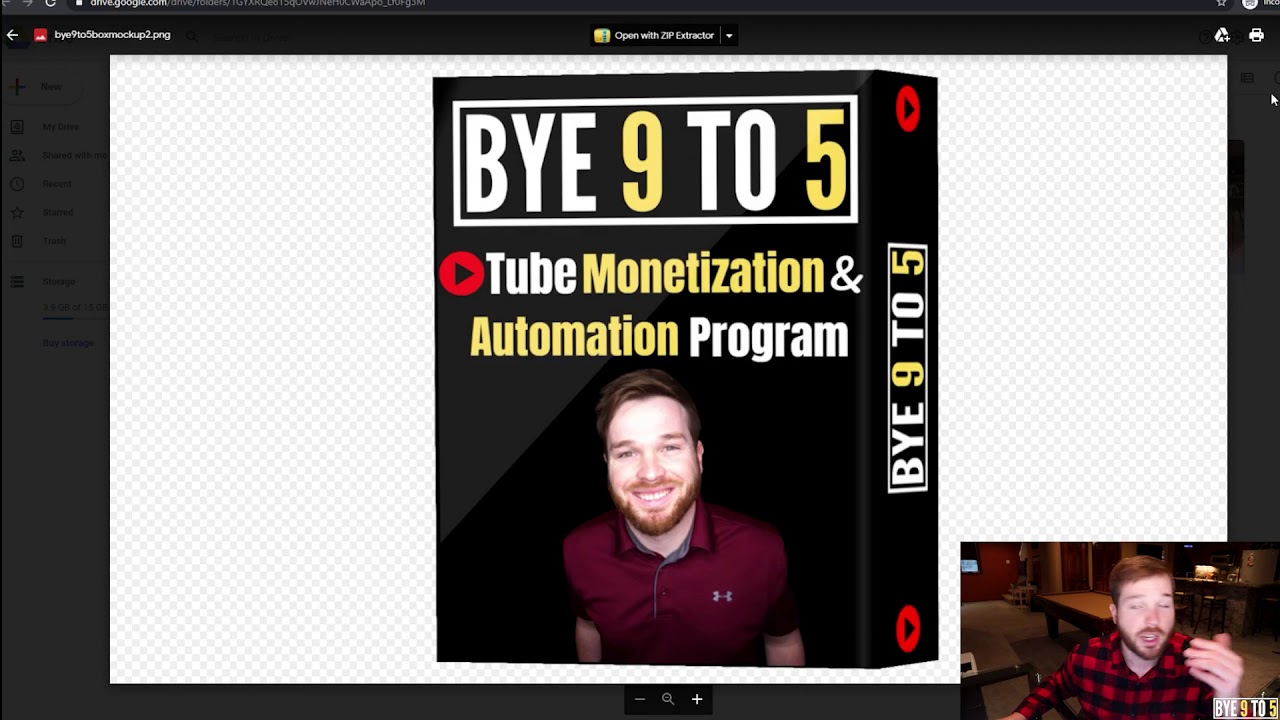Image resolution: width=1280 pixels, height=720 pixels.
Task: Click the red image file type icon
Action: pyautogui.click(x=40, y=35)
